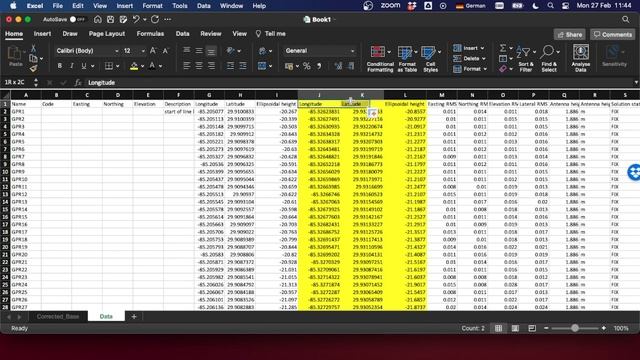Open Find & Select menu

549,59
